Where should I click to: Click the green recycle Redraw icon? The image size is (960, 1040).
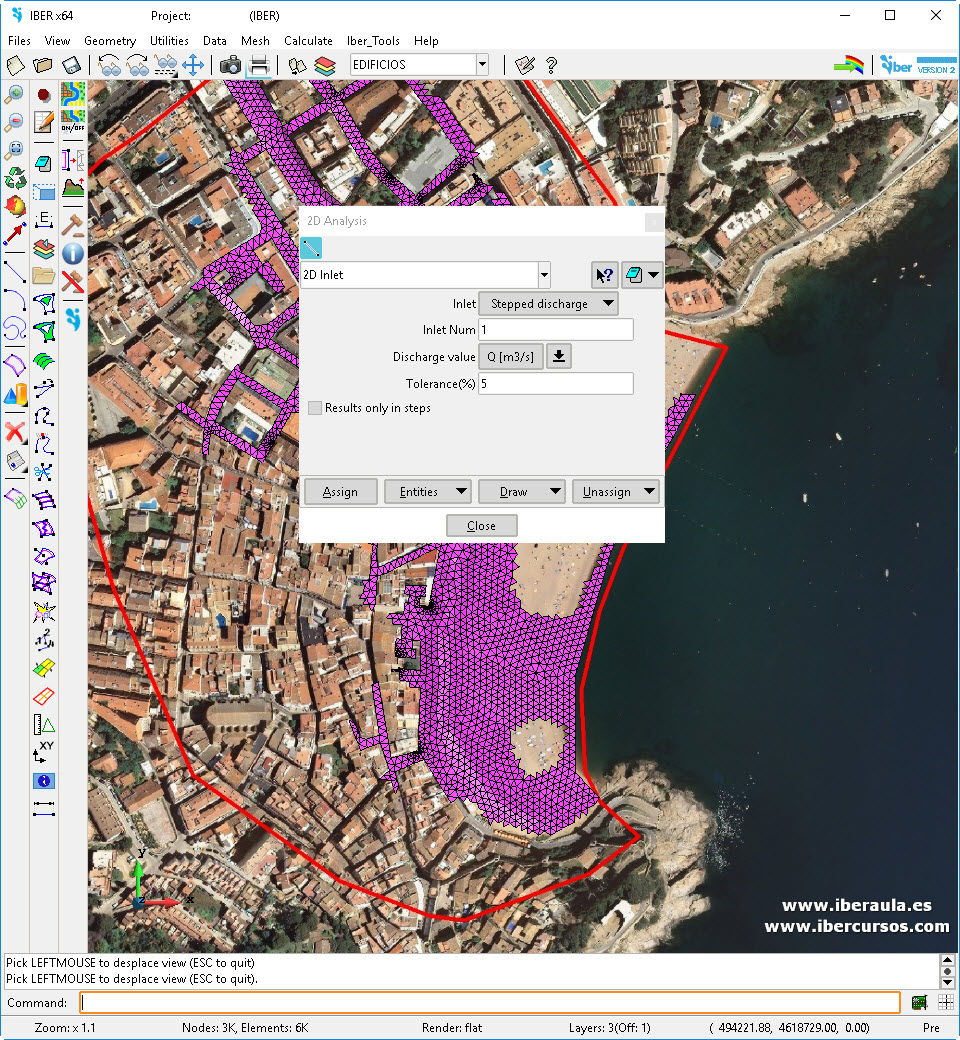(15, 178)
